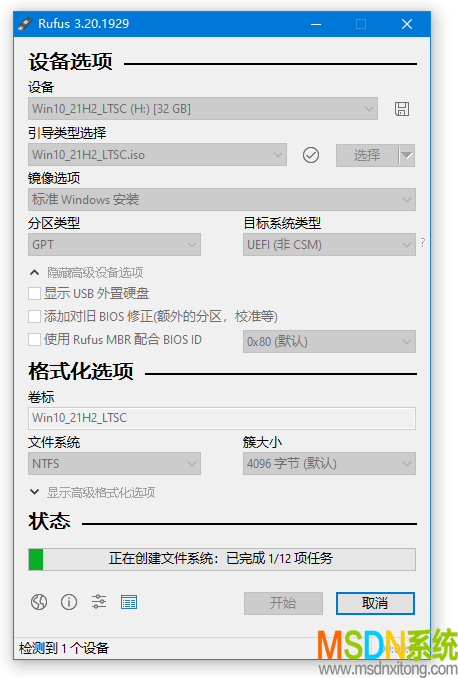The width and height of the screenshot is (458, 678).
Task: Click the 开始 button
Action: (283, 603)
